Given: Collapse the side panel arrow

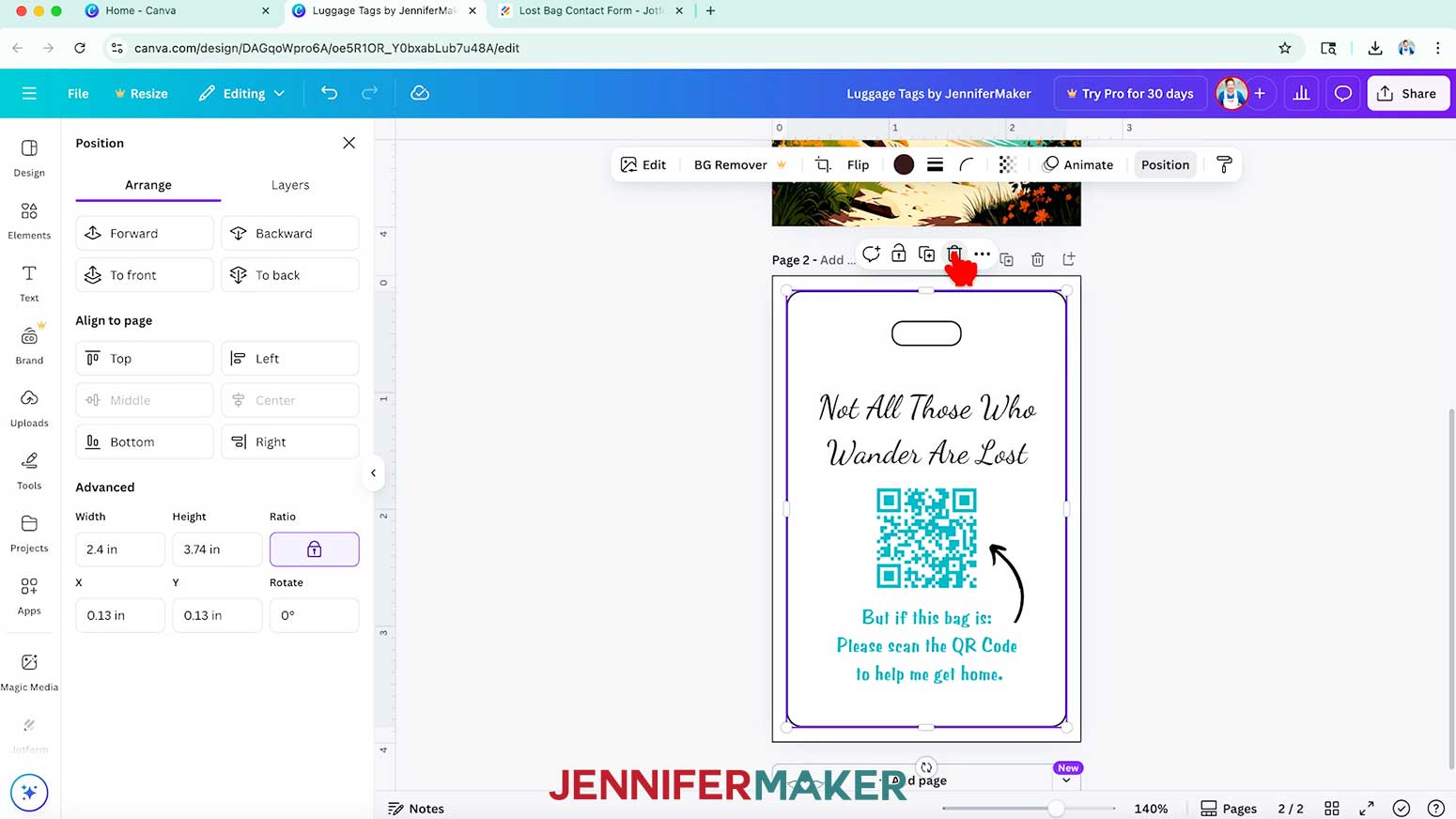Looking at the screenshot, I should 373,473.
